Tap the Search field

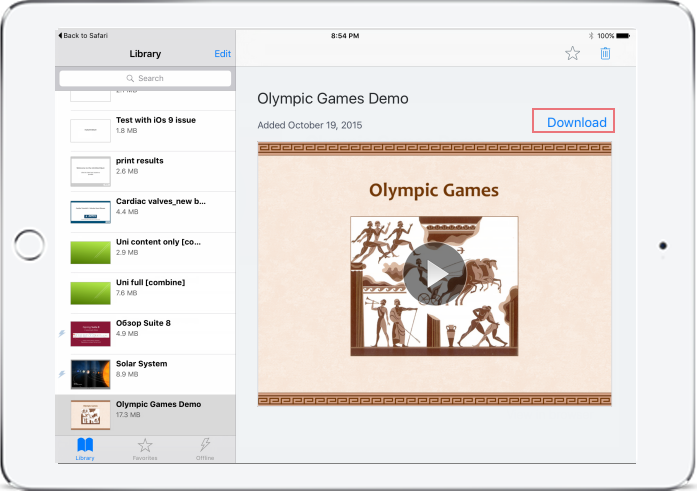point(145,78)
